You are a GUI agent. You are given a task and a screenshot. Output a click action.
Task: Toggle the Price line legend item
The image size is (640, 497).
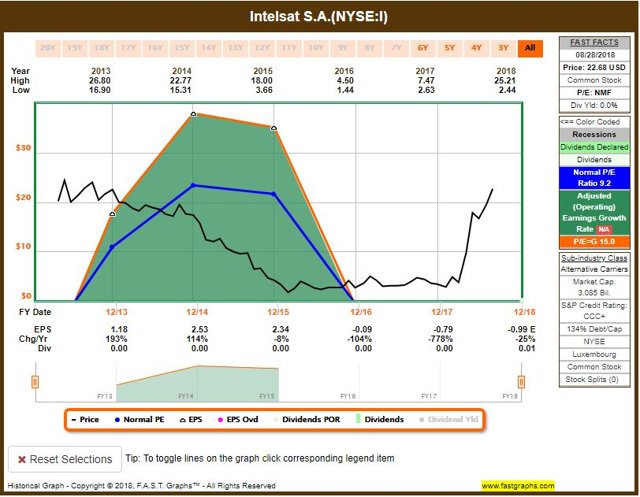point(85,419)
